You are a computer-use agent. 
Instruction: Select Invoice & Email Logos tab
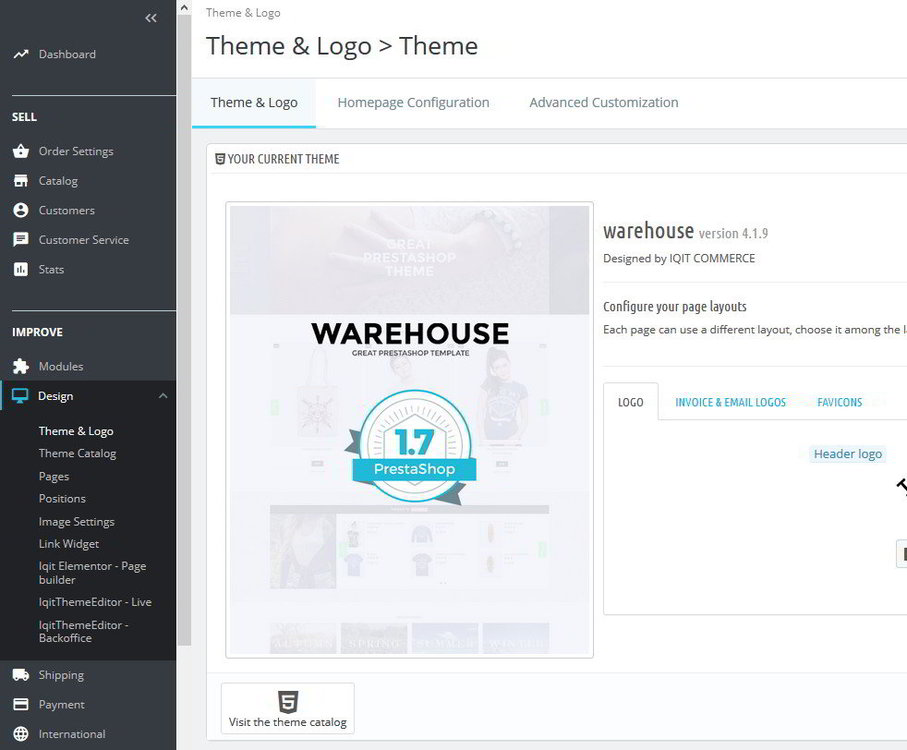731,402
